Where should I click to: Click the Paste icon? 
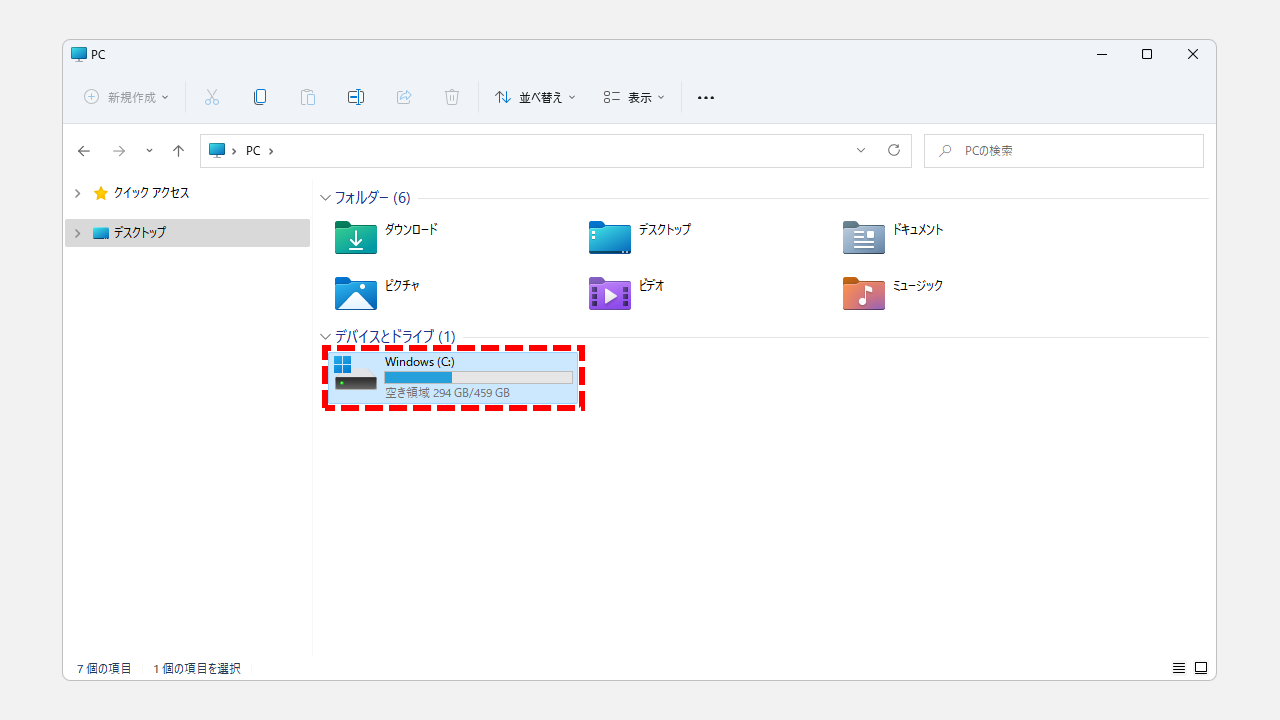(x=307, y=97)
